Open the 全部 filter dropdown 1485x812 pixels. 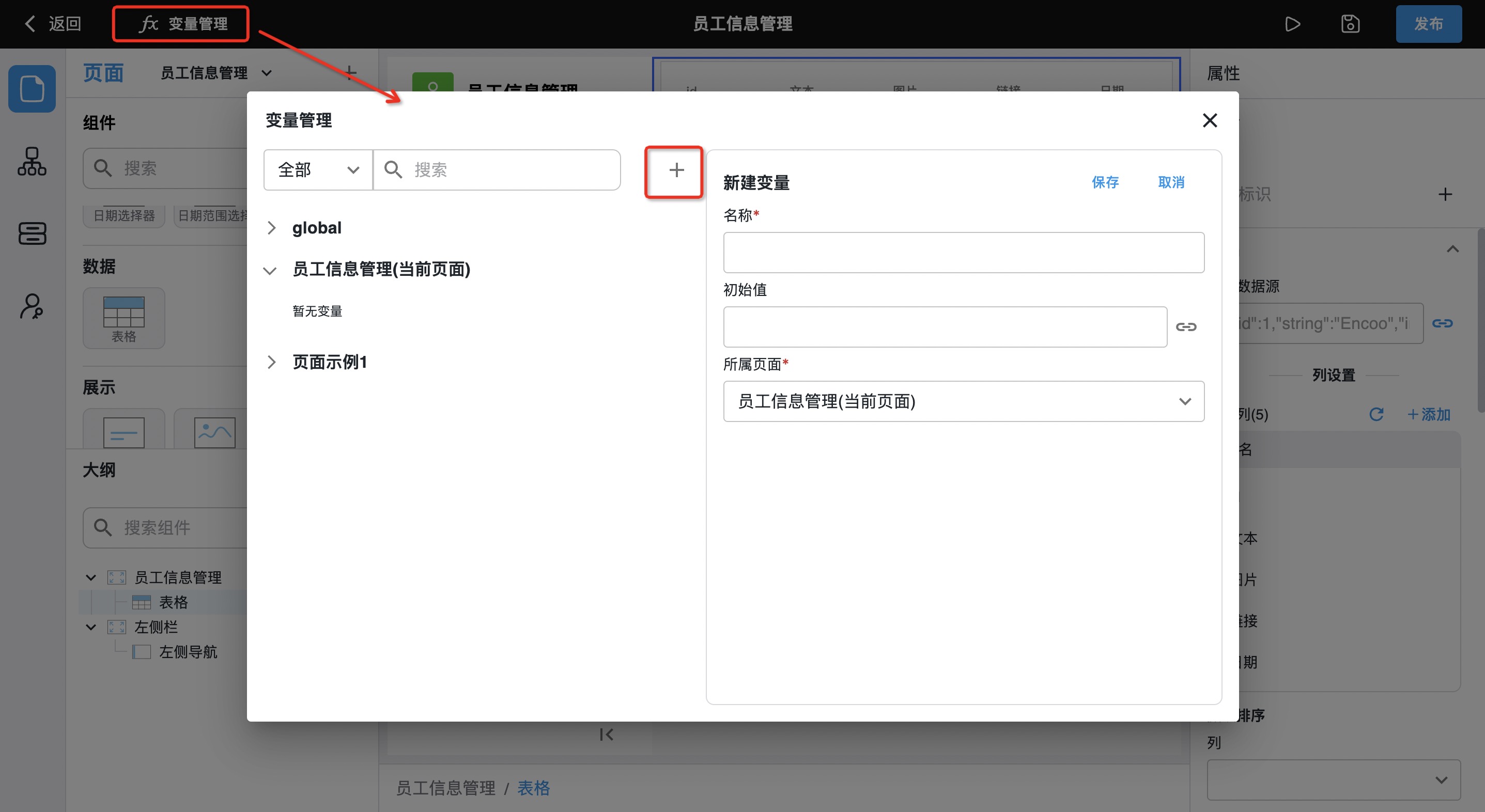pyautogui.click(x=318, y=170)
